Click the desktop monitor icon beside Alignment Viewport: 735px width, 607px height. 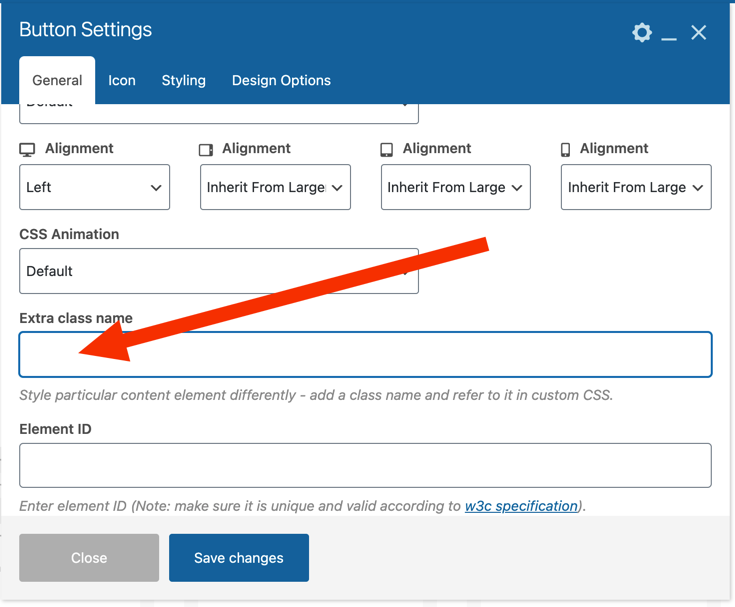pos(28,149)
